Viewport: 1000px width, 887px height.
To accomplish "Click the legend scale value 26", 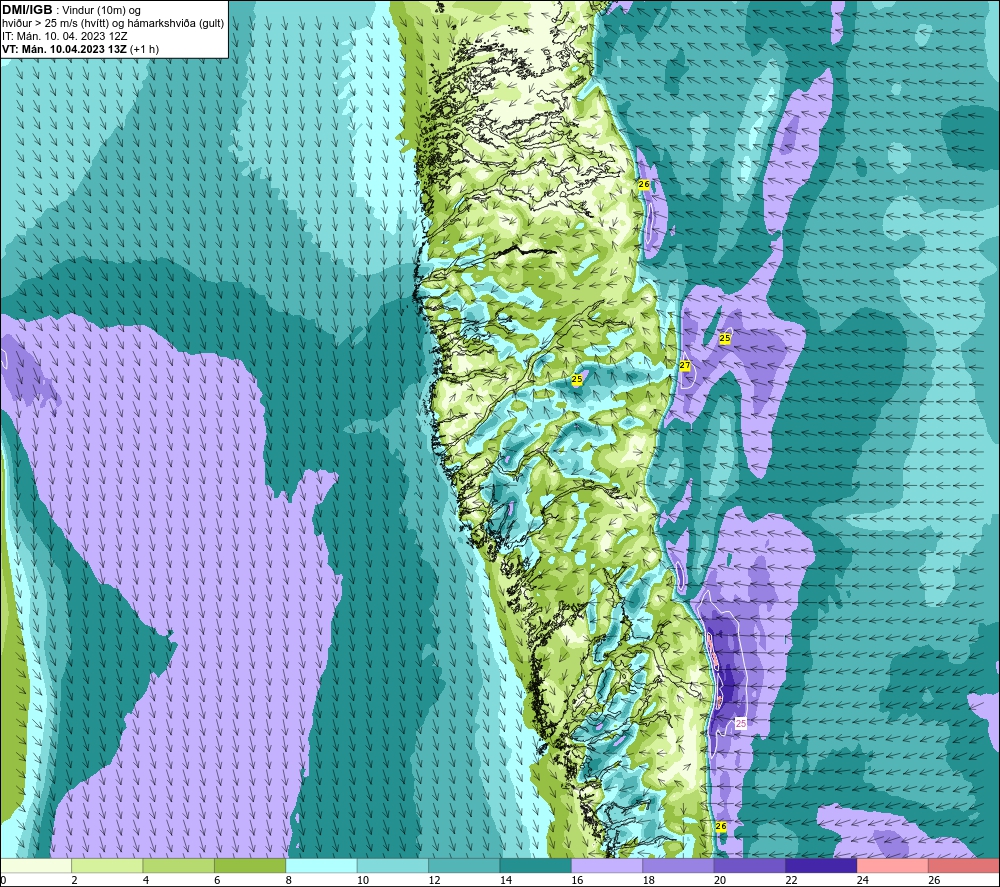I will click(934, 880).
